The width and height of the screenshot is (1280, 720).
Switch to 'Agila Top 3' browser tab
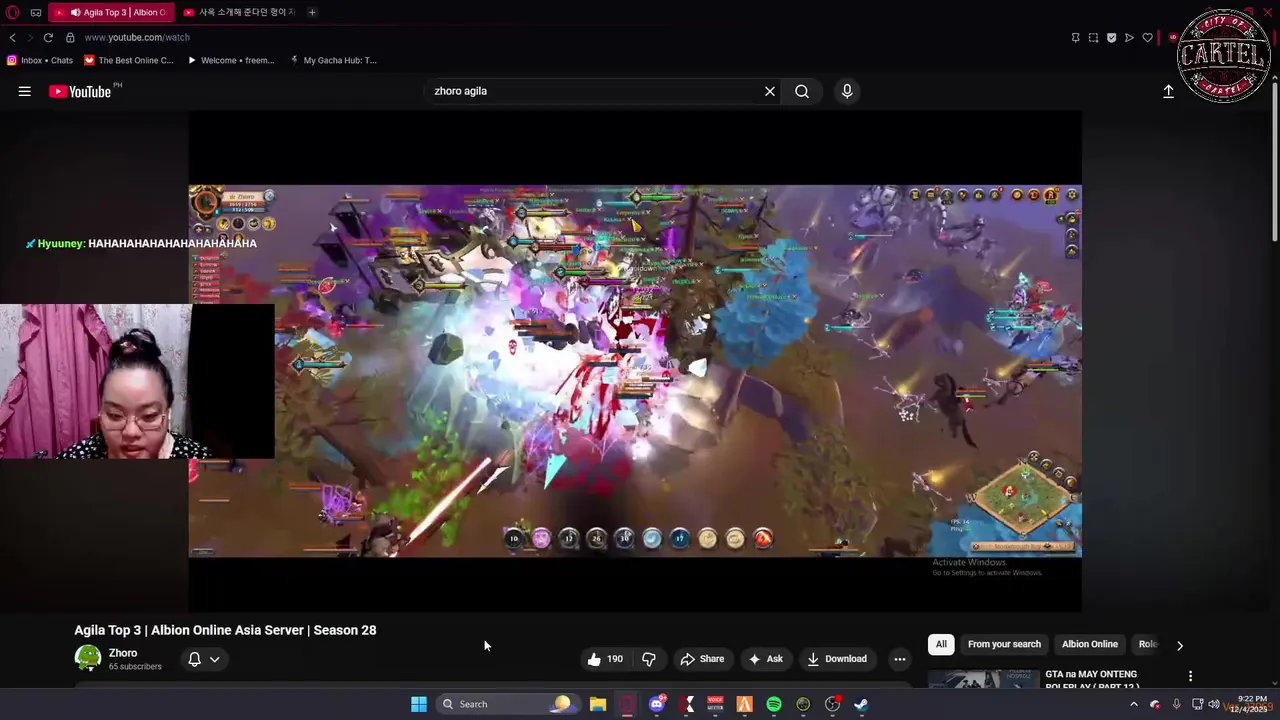(110, 12)
